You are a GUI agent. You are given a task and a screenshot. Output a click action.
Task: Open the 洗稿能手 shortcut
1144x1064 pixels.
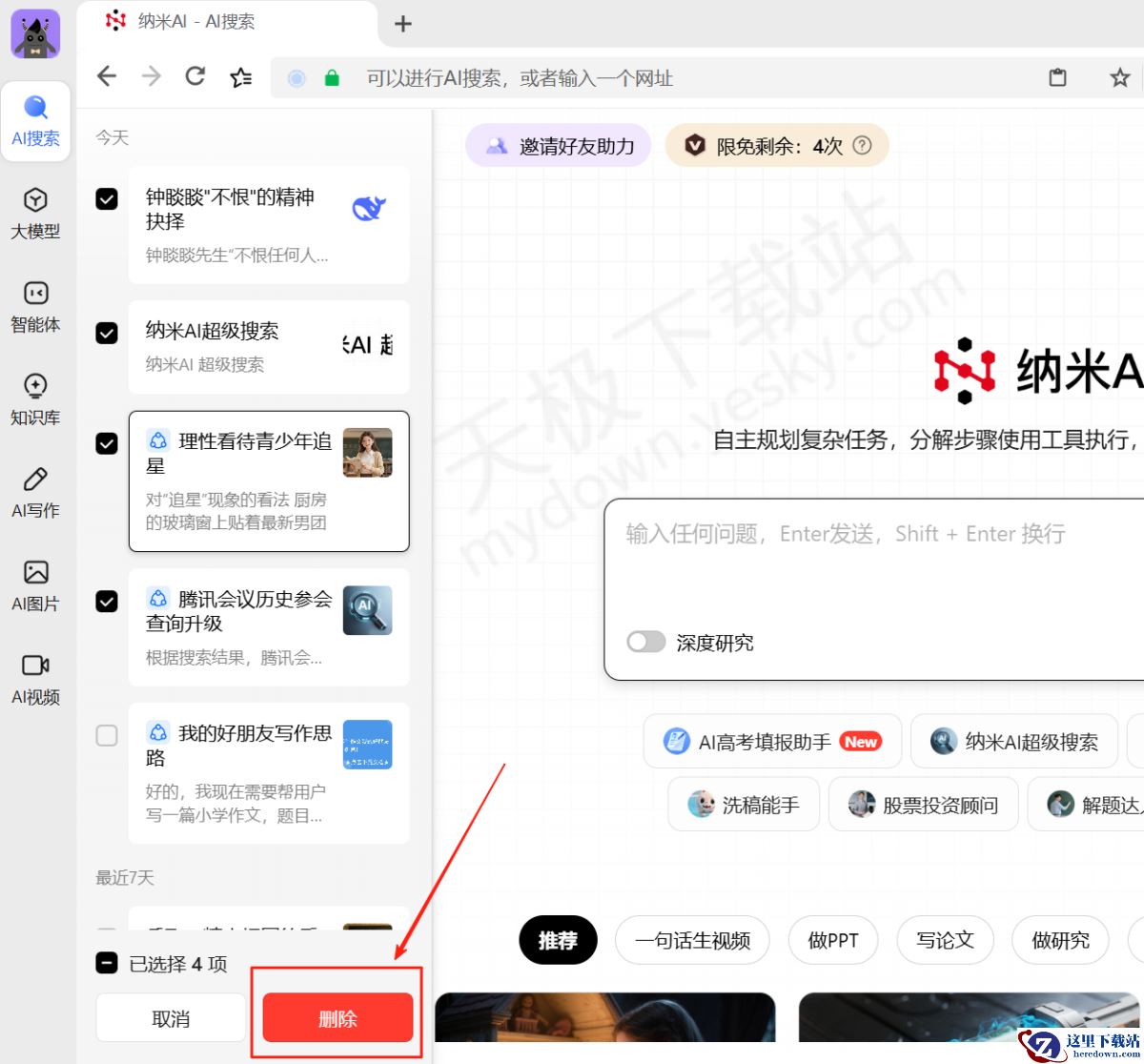[x=744, y=805]
